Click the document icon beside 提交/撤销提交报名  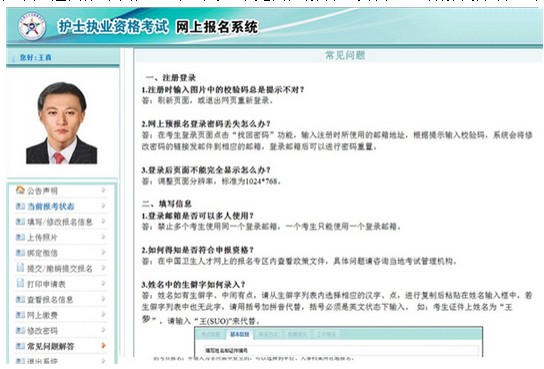click(20, 267)
